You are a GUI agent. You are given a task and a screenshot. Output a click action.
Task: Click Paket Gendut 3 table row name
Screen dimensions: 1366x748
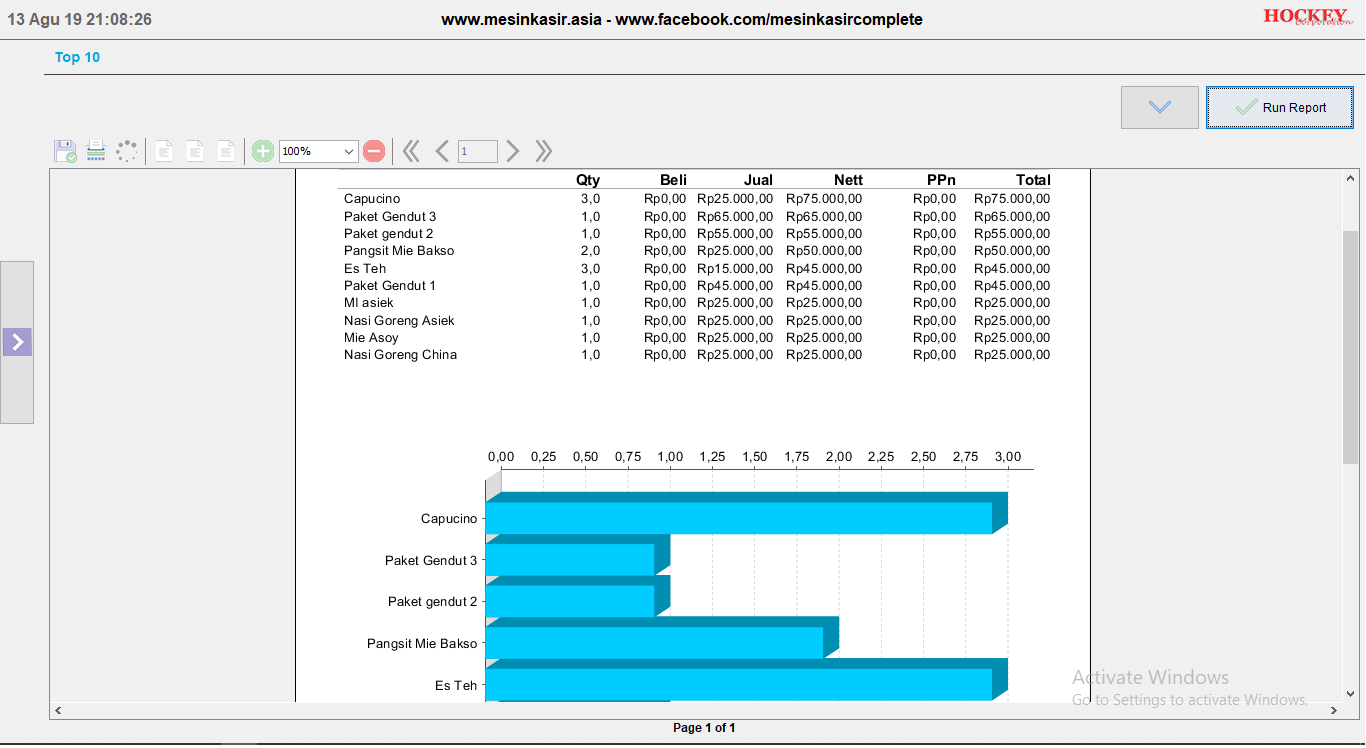[x=390, y=216]
